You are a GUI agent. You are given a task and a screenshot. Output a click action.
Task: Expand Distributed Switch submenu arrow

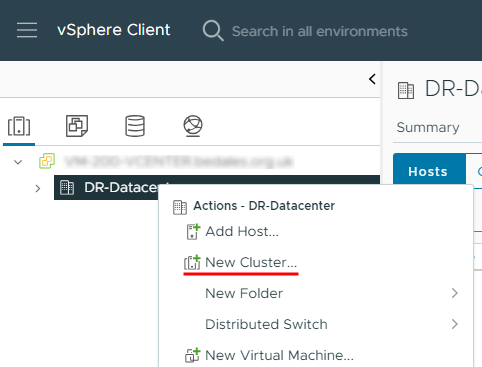coord(455,324)
